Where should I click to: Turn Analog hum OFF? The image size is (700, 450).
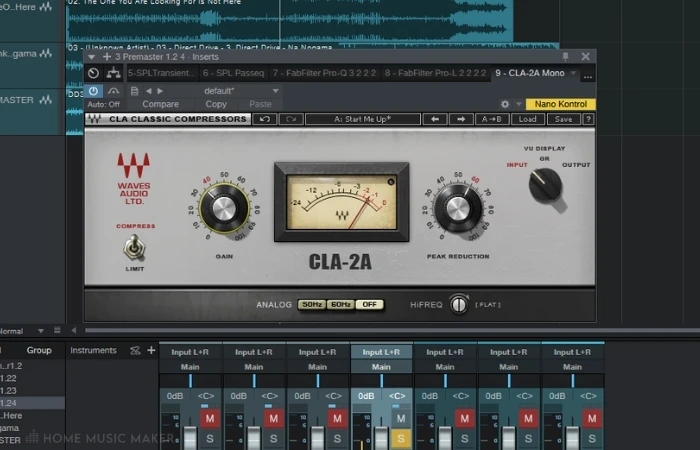coord(370,304)
